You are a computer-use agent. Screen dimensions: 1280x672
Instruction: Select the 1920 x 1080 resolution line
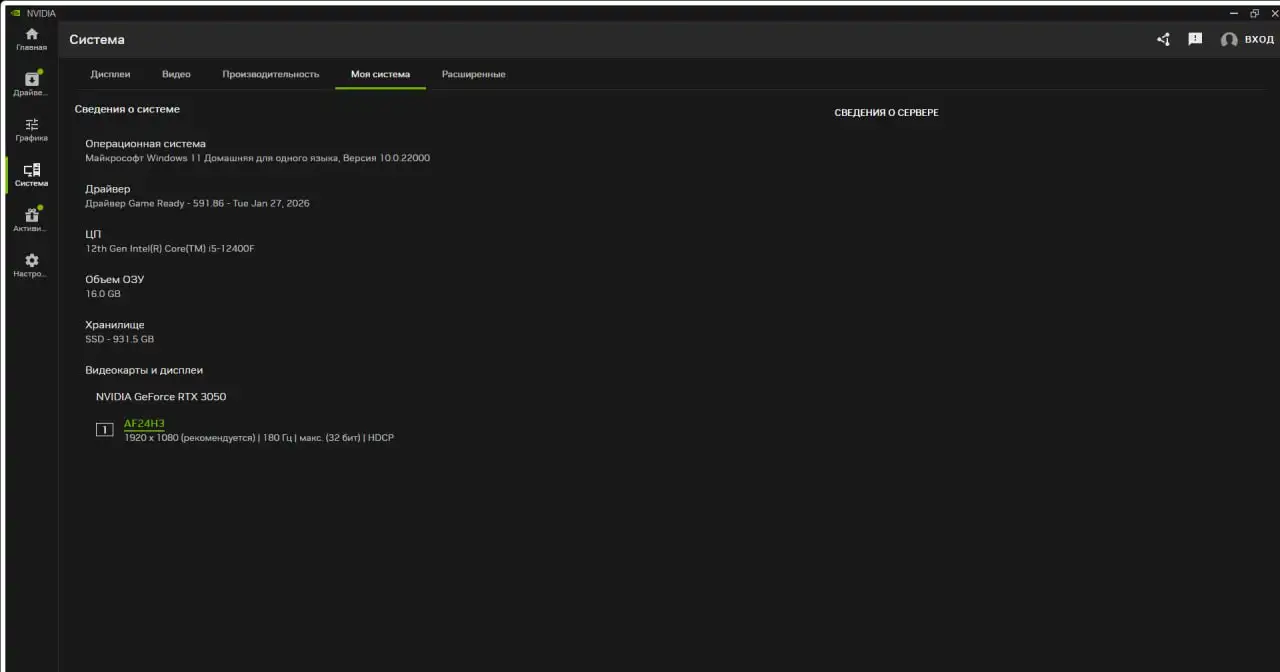point(259,438)
